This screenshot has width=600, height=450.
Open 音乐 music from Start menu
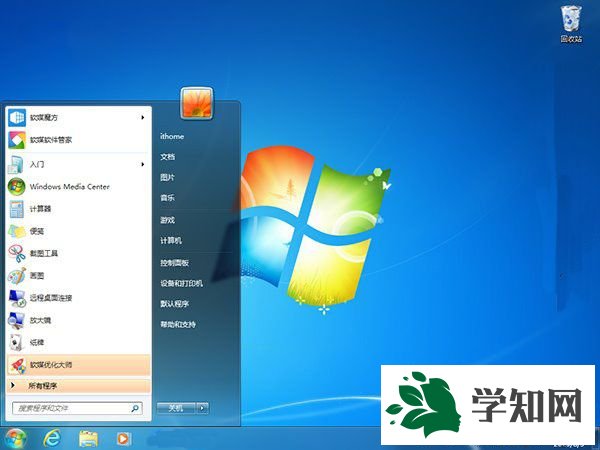point(168,198)
